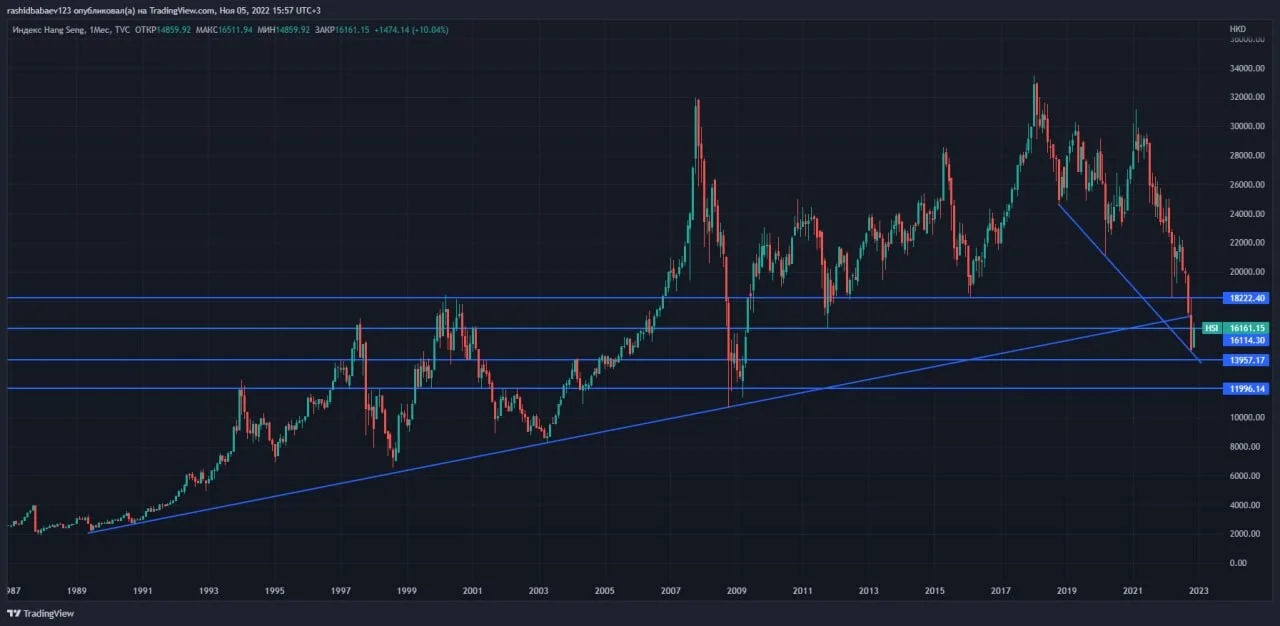Click the +1474.14 (+10.04%) change value
This screenshot has width=1280, height=626.
click(x=411, y=30)
